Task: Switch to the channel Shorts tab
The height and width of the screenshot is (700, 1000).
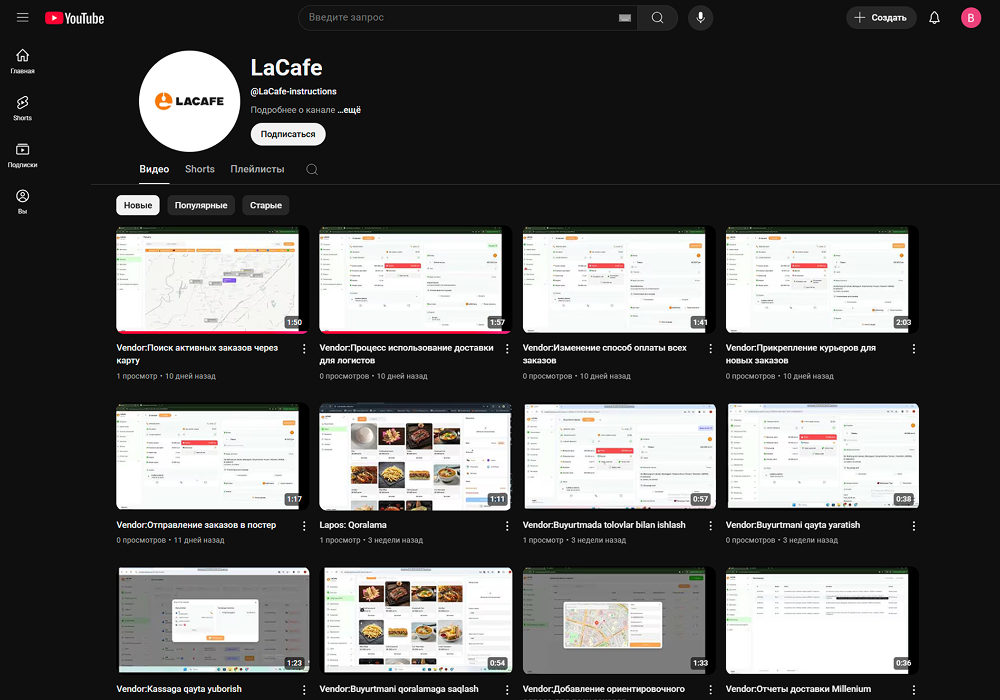Action: [200, 169]
